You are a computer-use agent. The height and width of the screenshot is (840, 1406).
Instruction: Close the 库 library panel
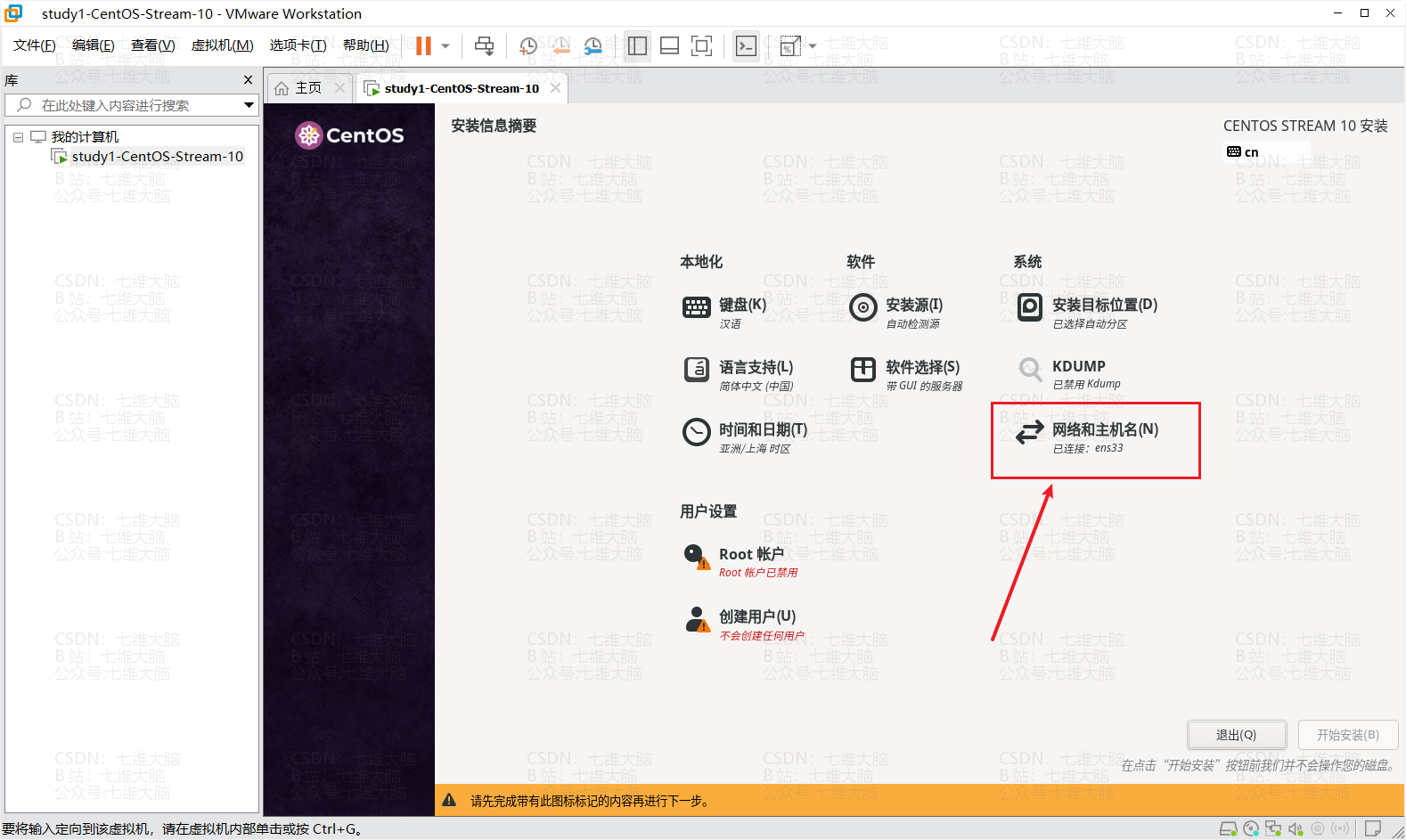tap(249, 80)
